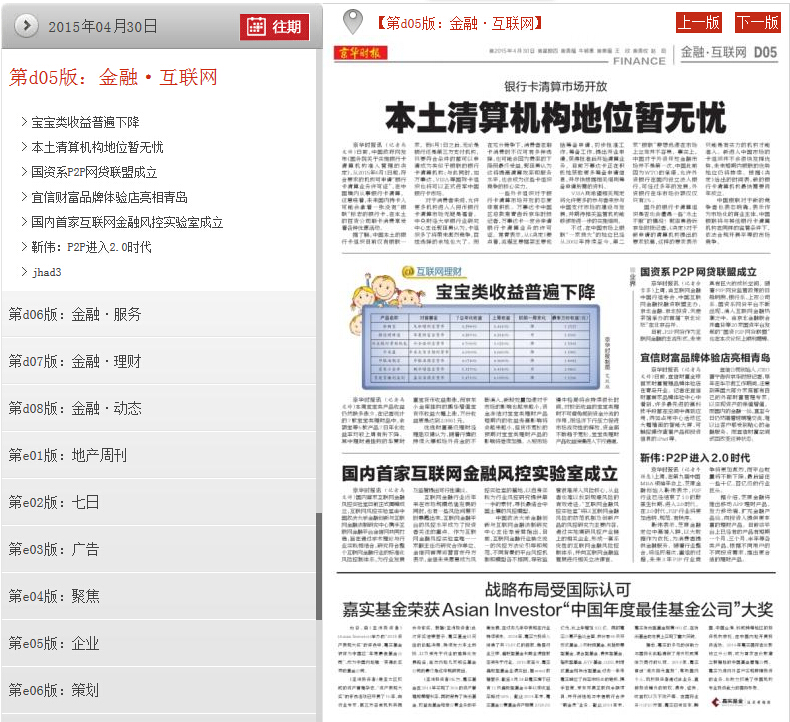Click the arrow beside 宝宝类收益普遍下降
Image resolution: width=790 pixels, height=722 pixels.
click(x=24, y=121)
